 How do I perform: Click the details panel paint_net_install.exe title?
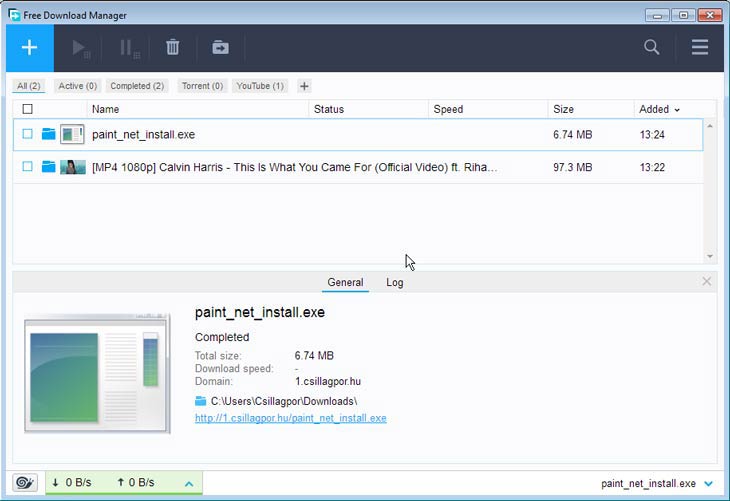pos(260,312)
